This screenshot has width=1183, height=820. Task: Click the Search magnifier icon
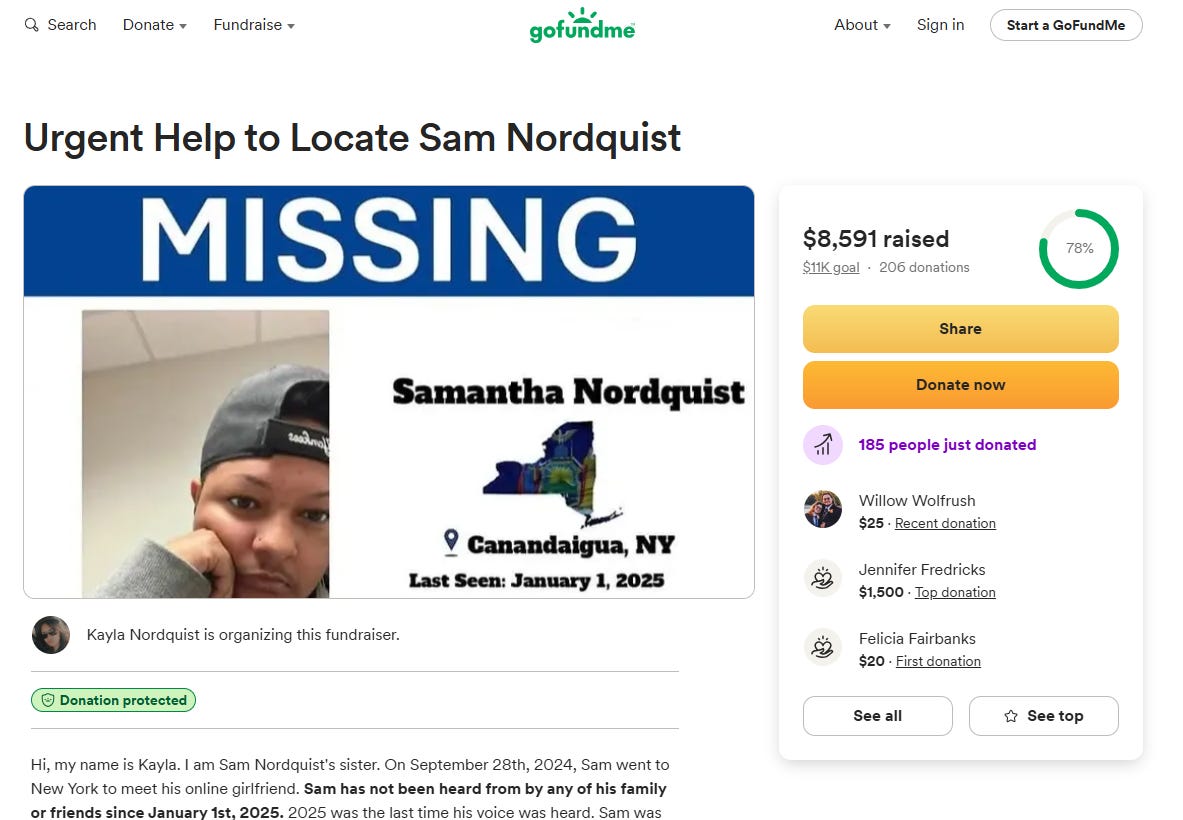pyautogui.click(x=31, y=25)
